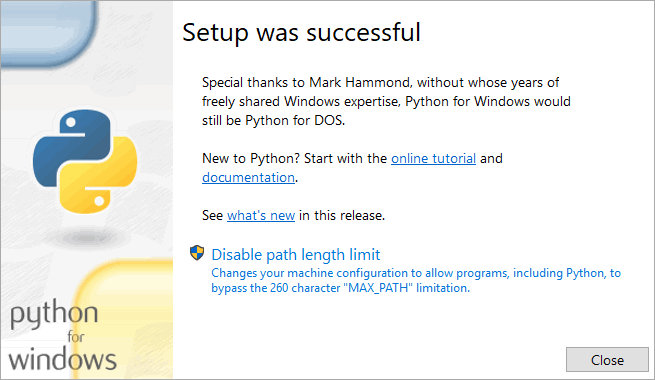
Task: Click the Python logo in the sidebar
Action: click(x=85, y=162)
